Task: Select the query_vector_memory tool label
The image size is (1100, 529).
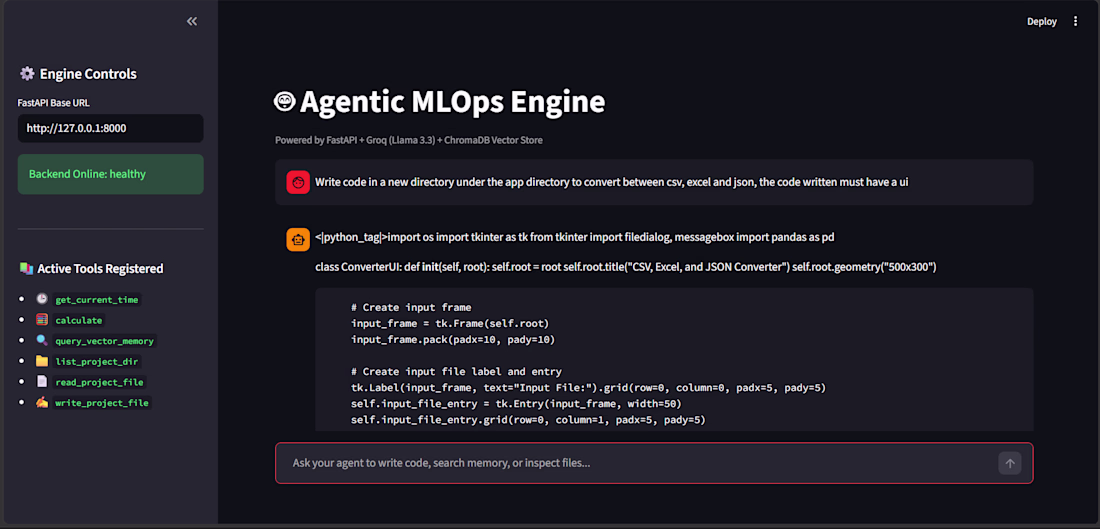Action: click(x=105, y=341)
